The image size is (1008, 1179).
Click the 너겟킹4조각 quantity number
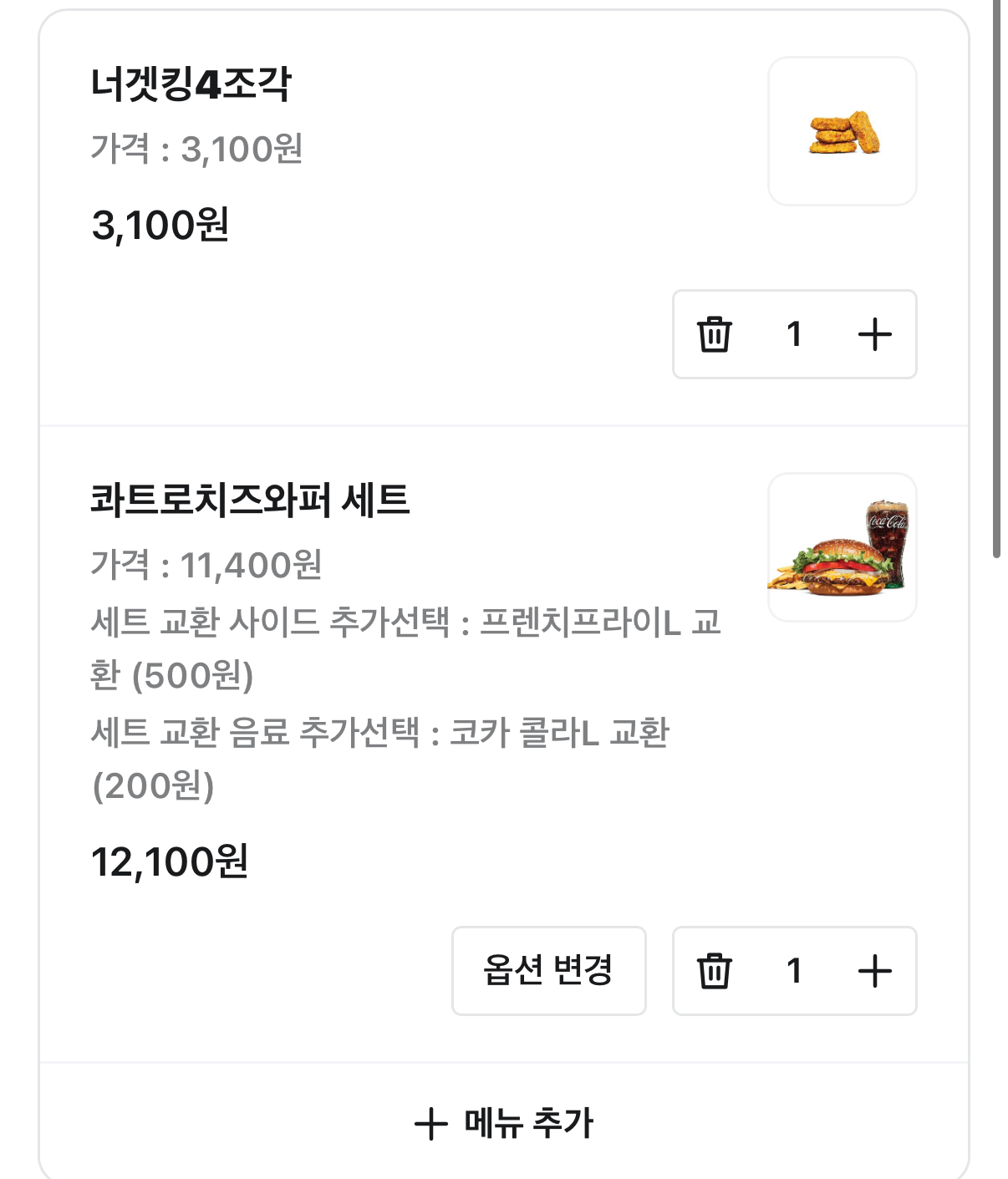(794, 335)
